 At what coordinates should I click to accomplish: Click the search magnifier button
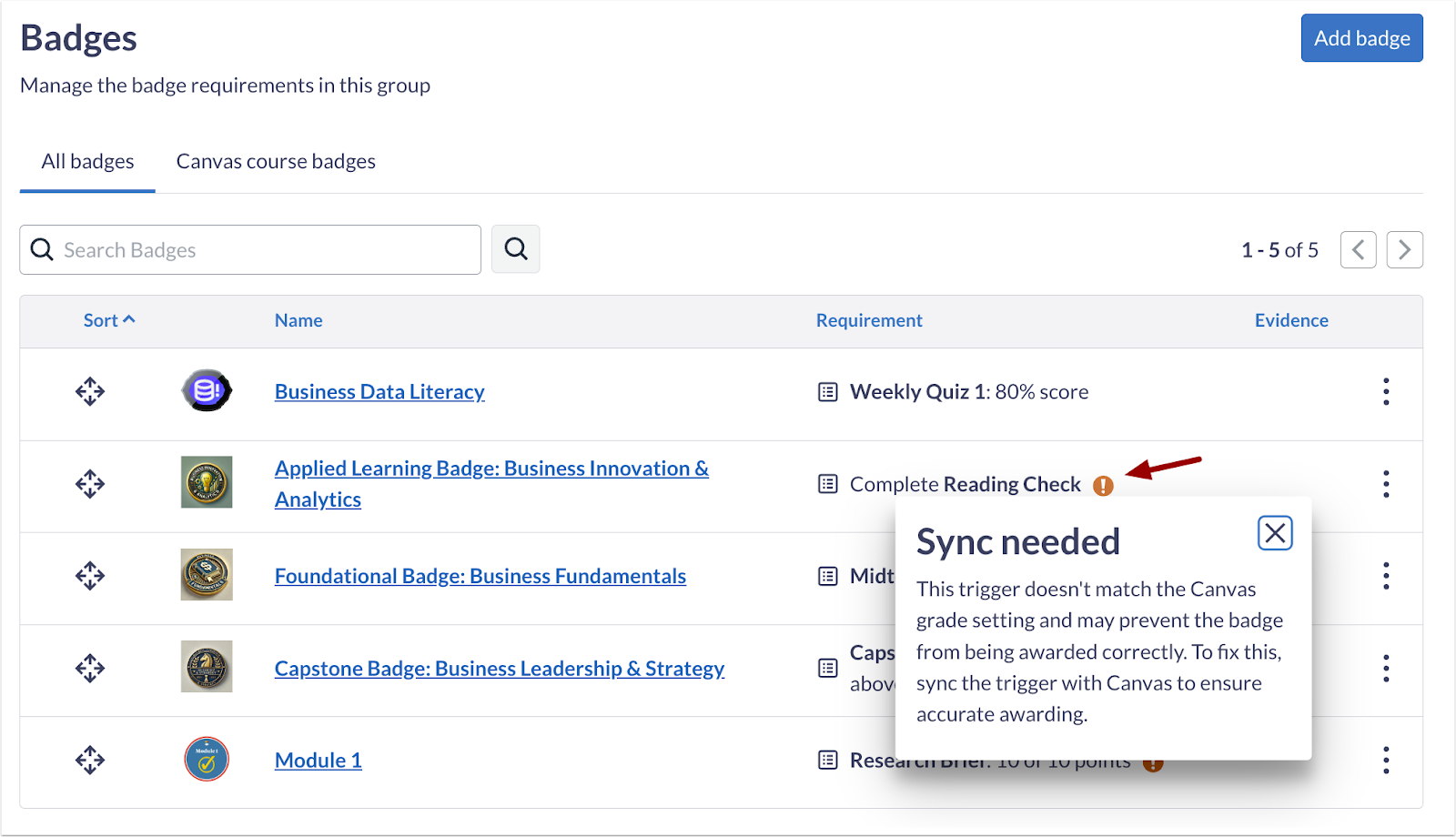[515, 249]
